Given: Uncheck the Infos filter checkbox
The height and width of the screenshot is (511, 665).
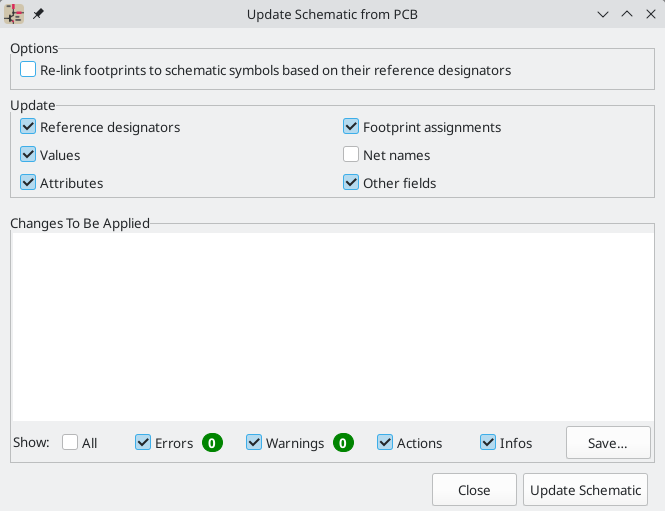Looking at the screenshot, I should [x=488, y=443].
